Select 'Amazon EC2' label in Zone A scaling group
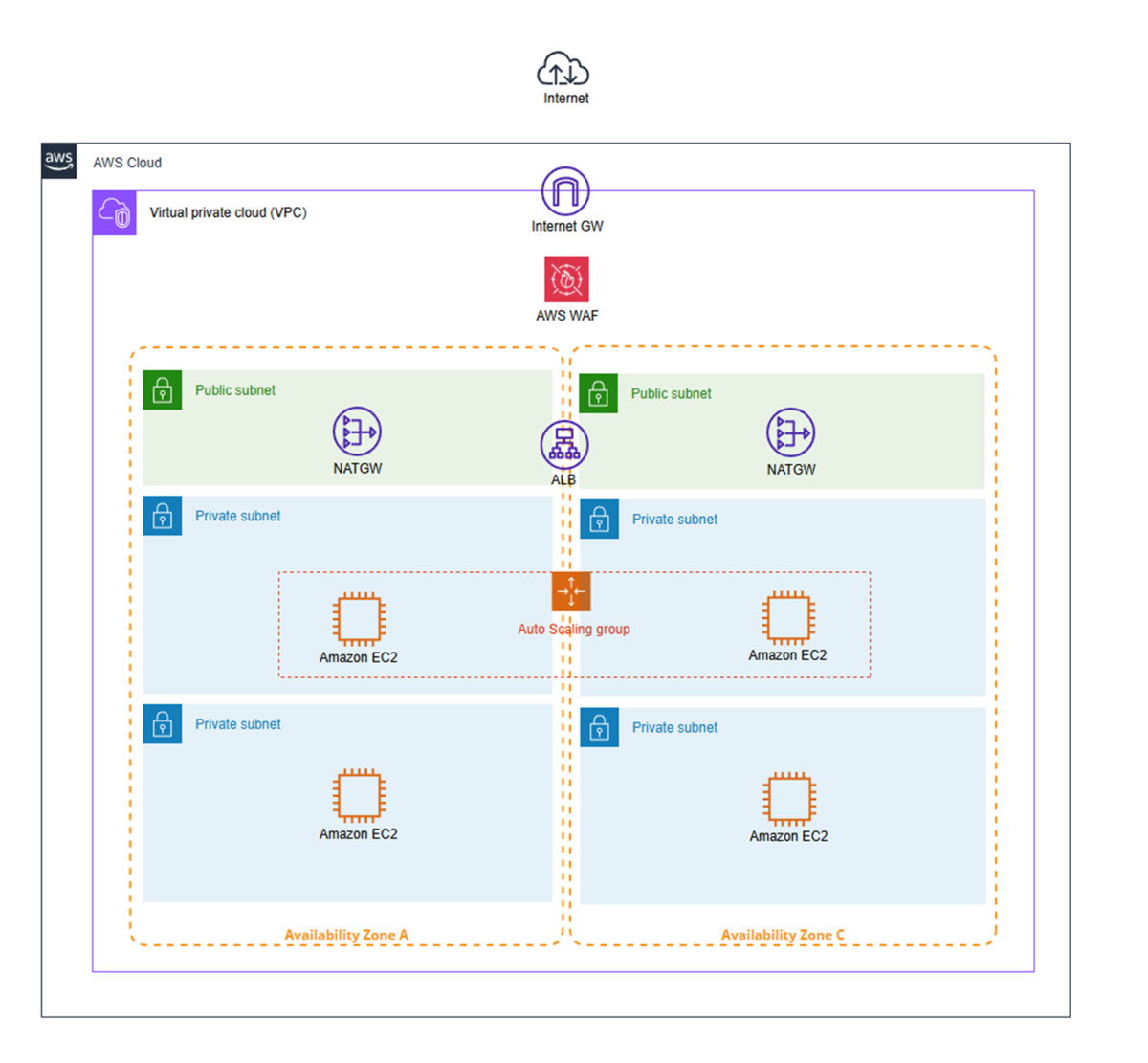This screenshot has width=1148, height=1063. pyautogui.click(x=359, y=658)
